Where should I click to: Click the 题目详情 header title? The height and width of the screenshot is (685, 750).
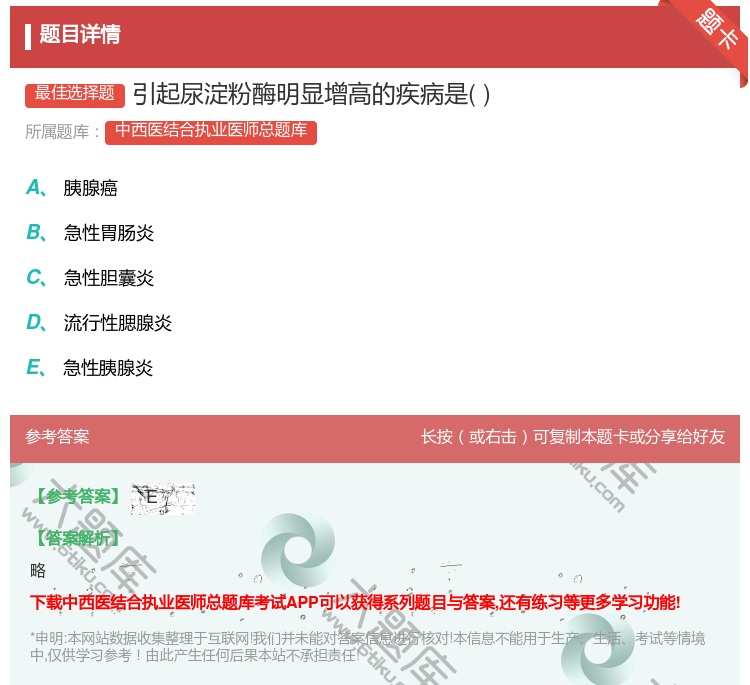[80, 35]
